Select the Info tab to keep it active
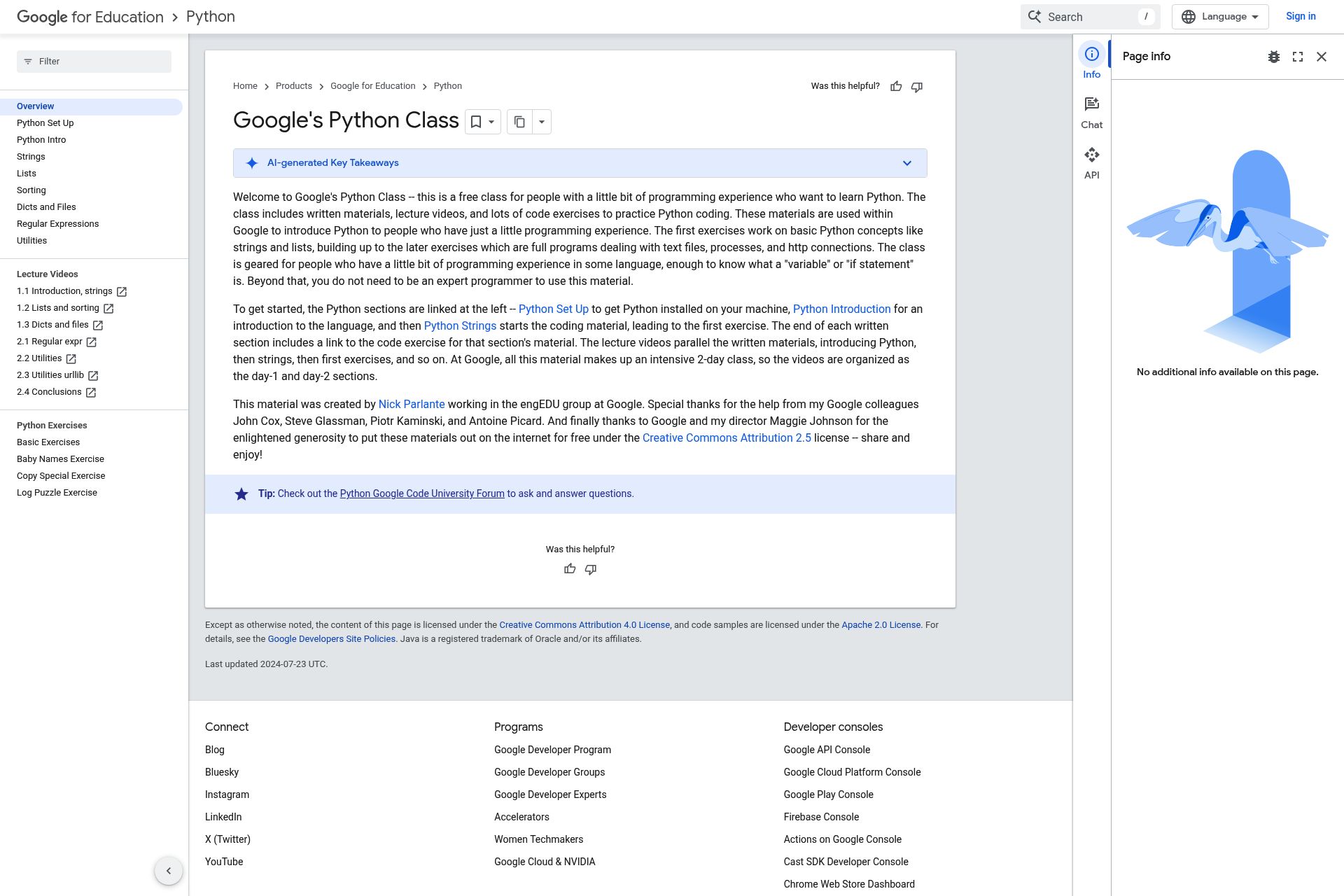 tap(1091, 60)
